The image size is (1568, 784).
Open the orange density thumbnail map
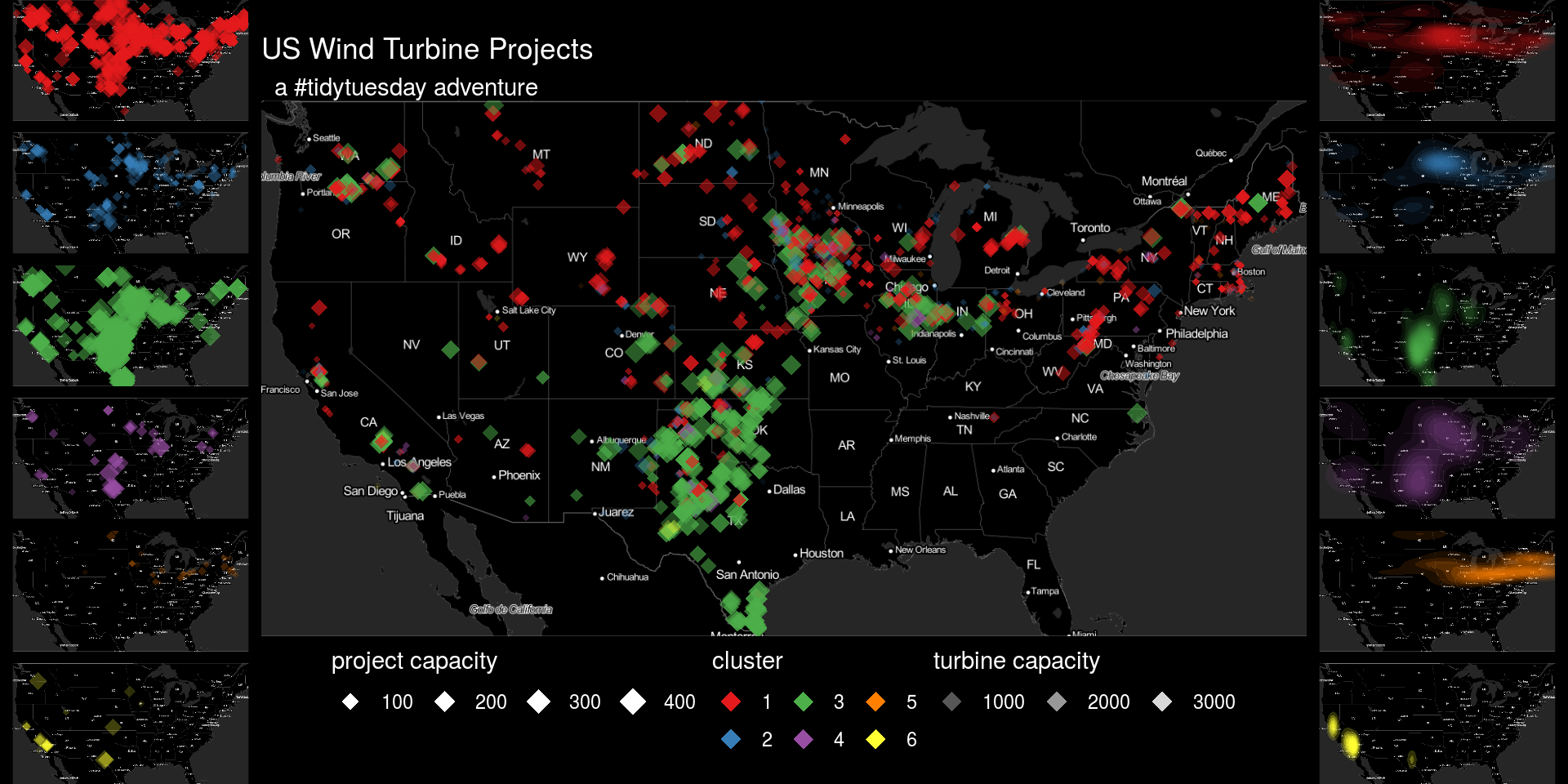[x=1437, y=590]
